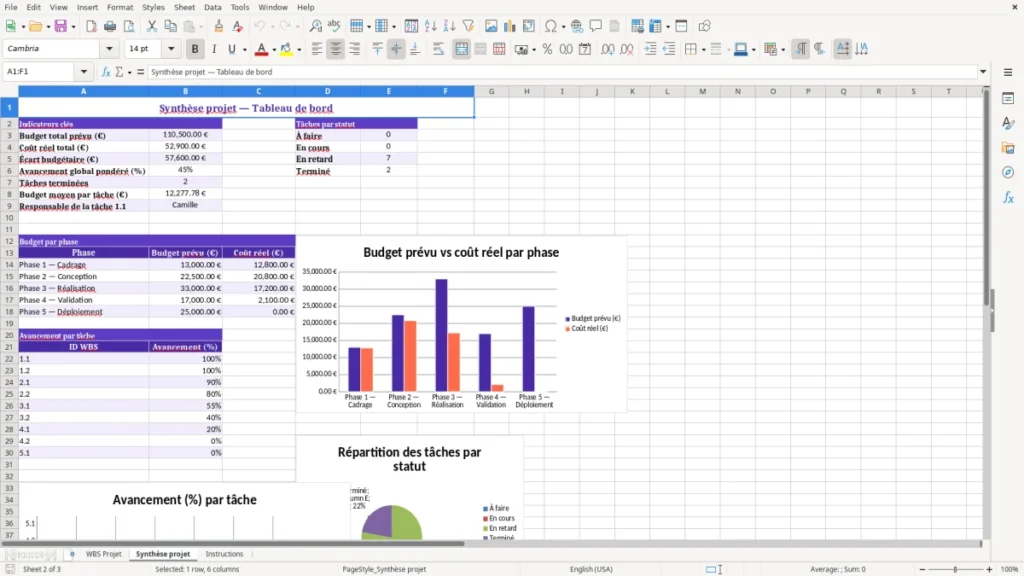Image resolution: width=1024 pixels, height=576 pixels.
Task: Open borders dropdown arrow
Action: (703, 50)
